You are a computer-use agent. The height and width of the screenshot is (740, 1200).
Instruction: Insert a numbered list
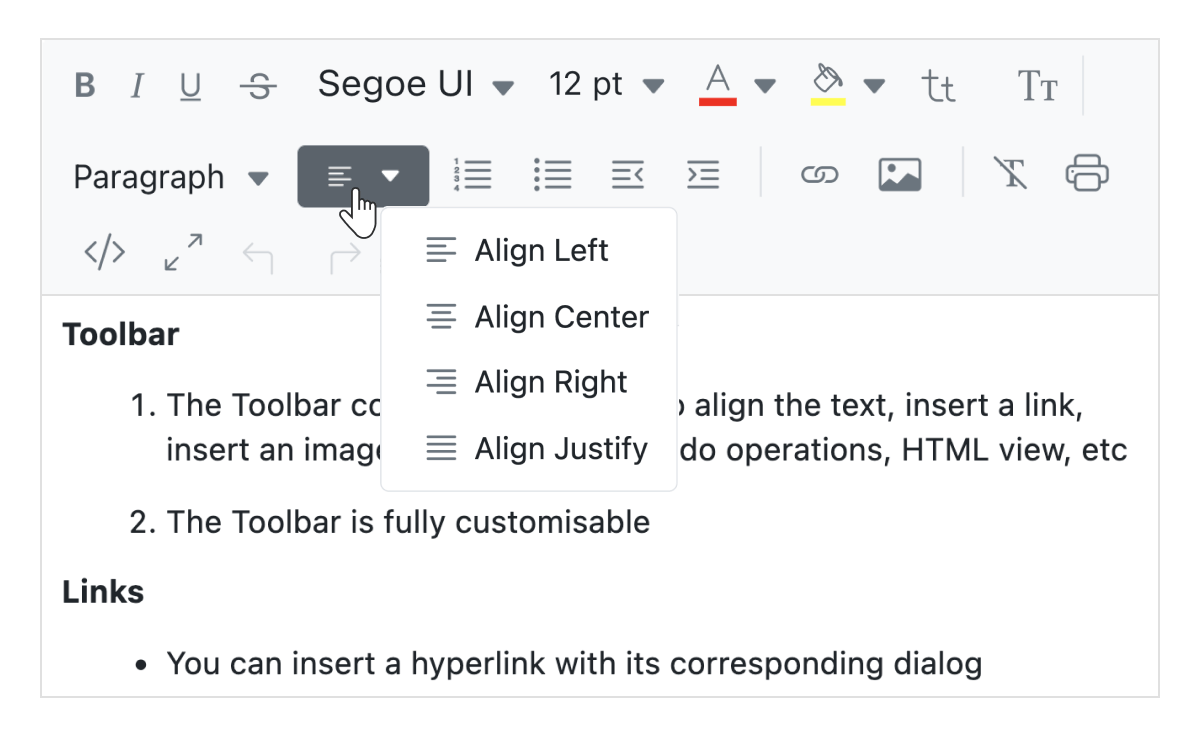(x=473, y=174)
